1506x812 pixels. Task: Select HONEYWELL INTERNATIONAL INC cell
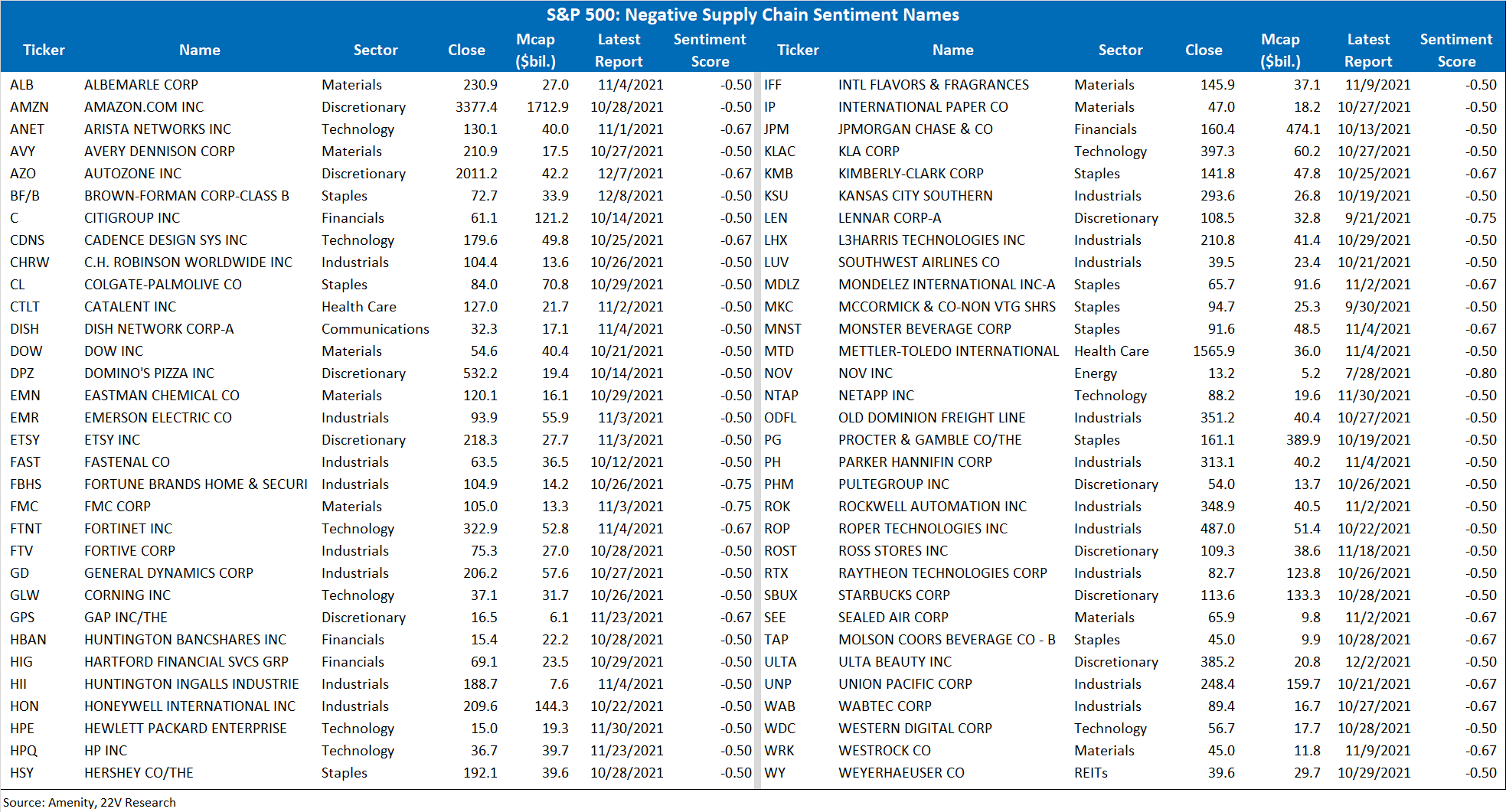pos(189,706)
